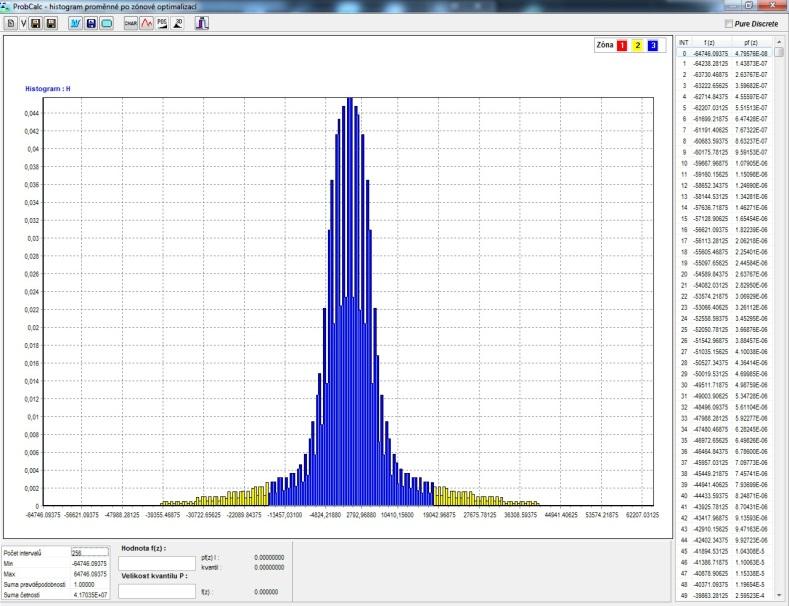
Task: Click the tallest blue histogram bar at peak
Action: point(350,301)
